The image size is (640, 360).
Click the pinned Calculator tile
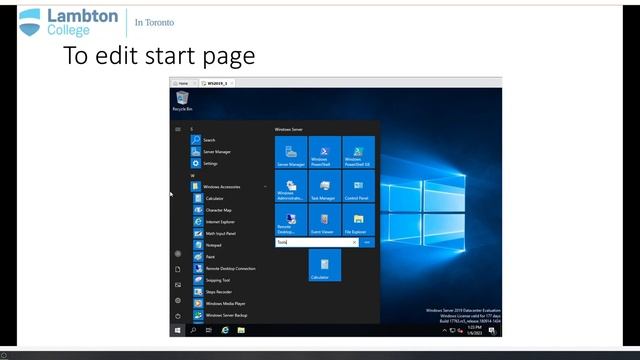tap(325, 265)
